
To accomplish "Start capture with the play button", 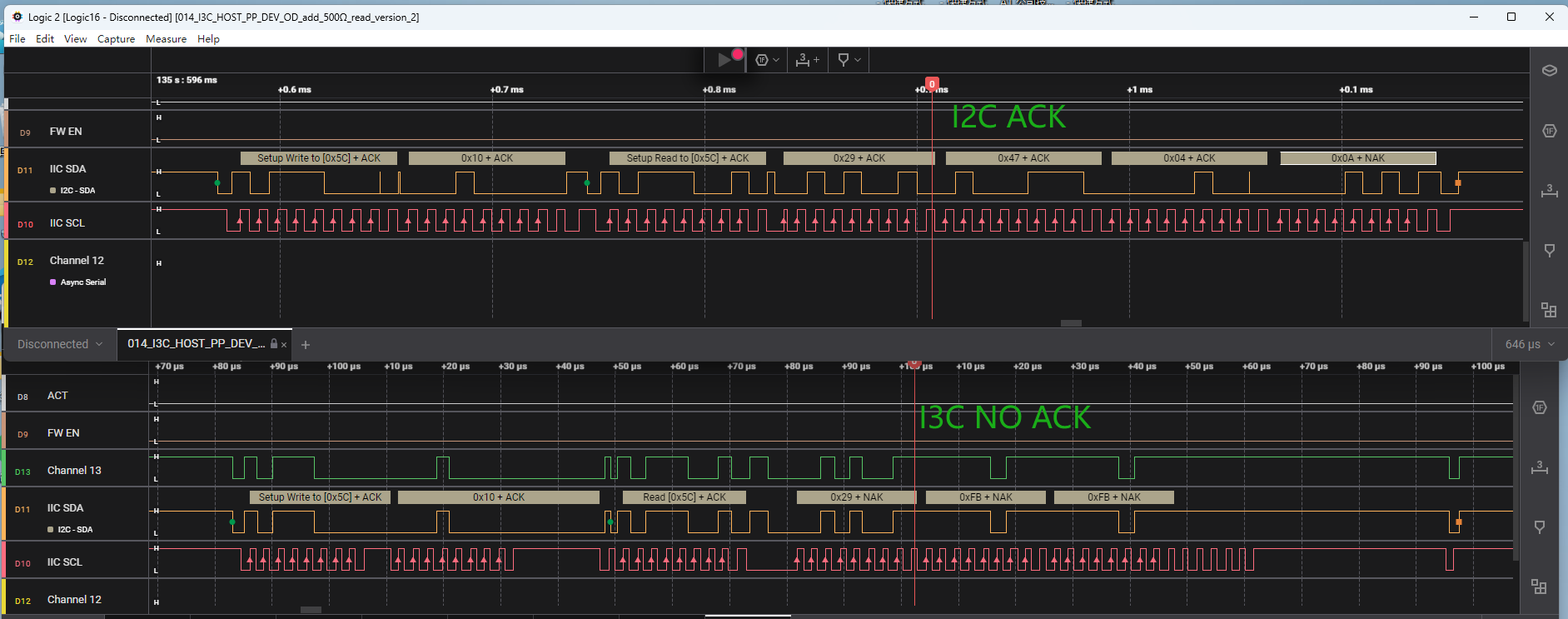I will pos(724,60).
